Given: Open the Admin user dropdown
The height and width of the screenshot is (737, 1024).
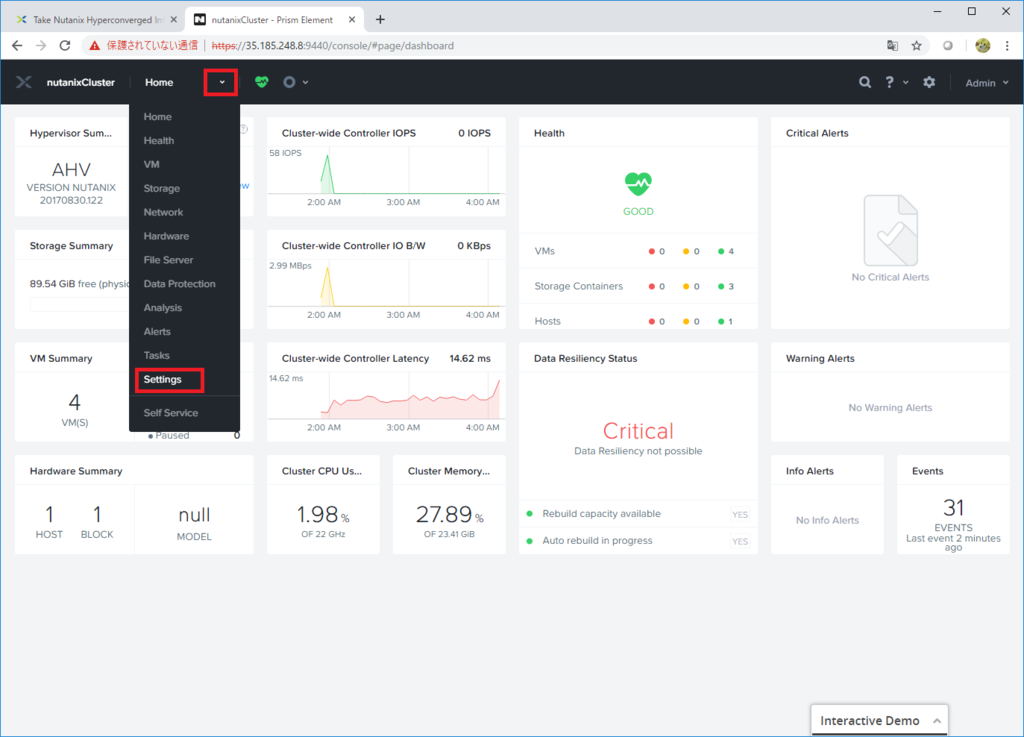Looking at the screenshot, I should 987,83.
